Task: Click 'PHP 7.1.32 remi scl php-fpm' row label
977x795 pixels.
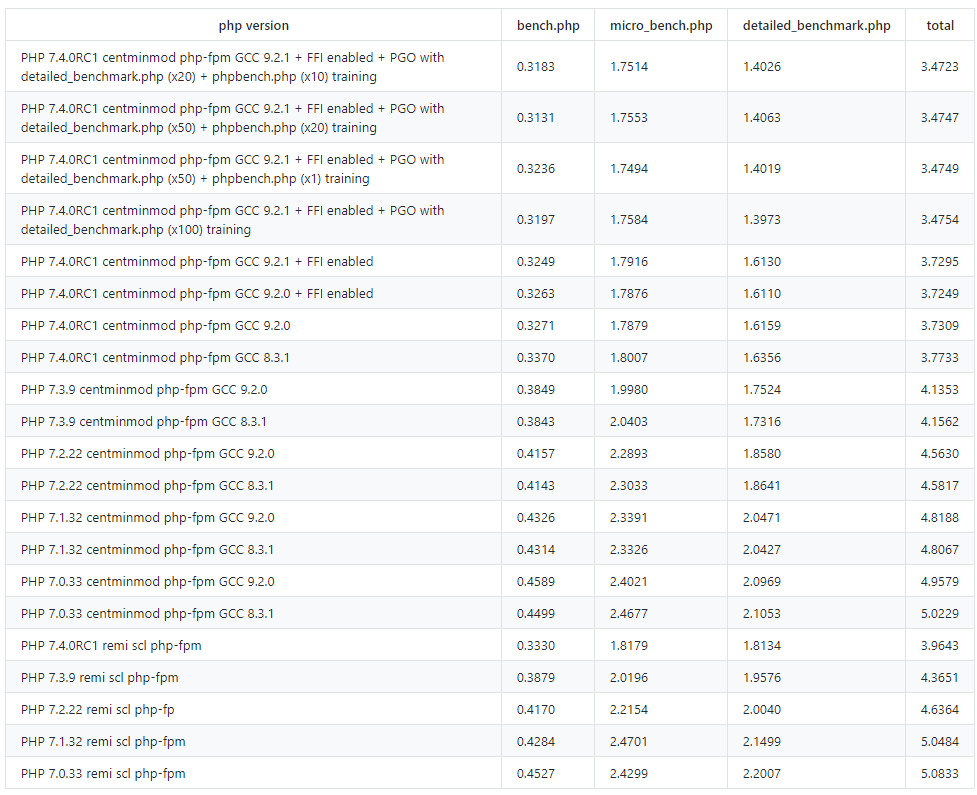Action: pos(103,741)
